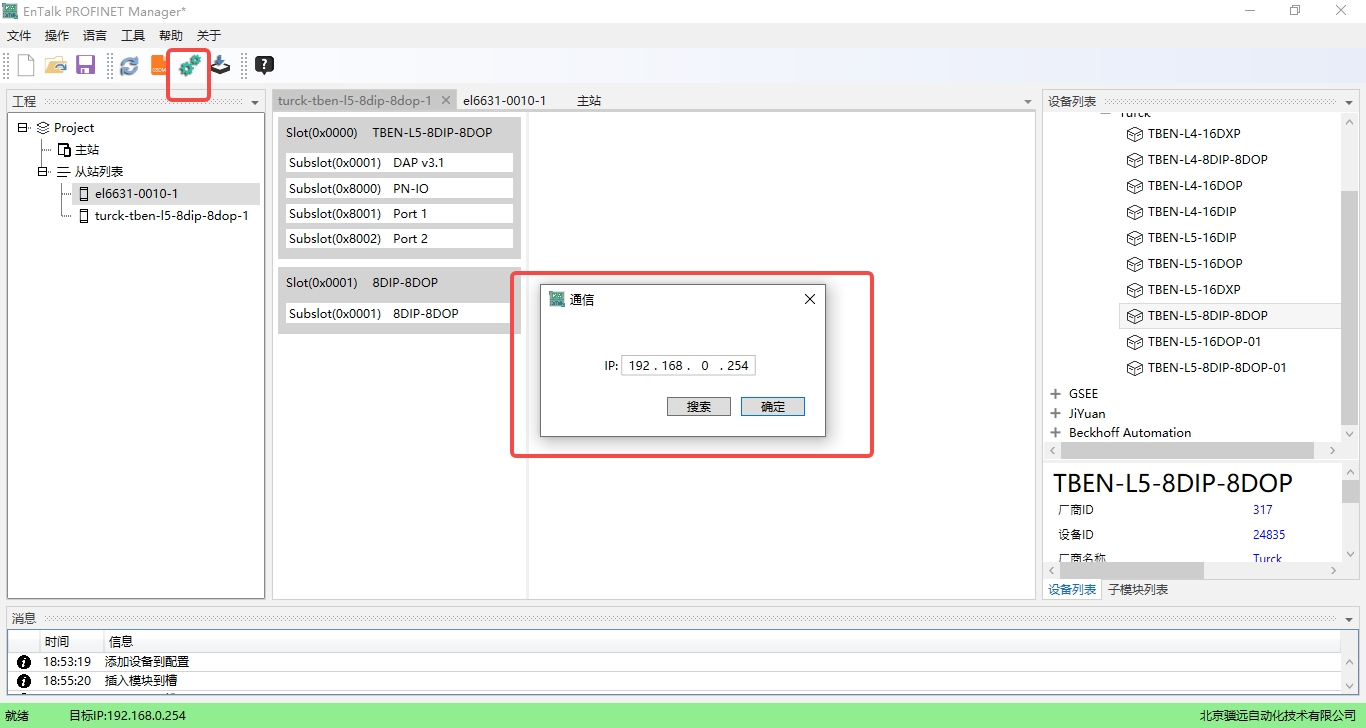Click the purple save disk icon

coord(85,66)
